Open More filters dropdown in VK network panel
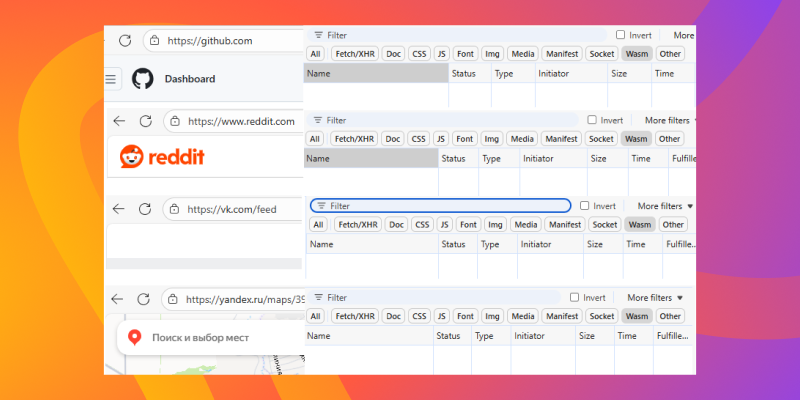This screenshot has width=800, height=400. point(665,206)
